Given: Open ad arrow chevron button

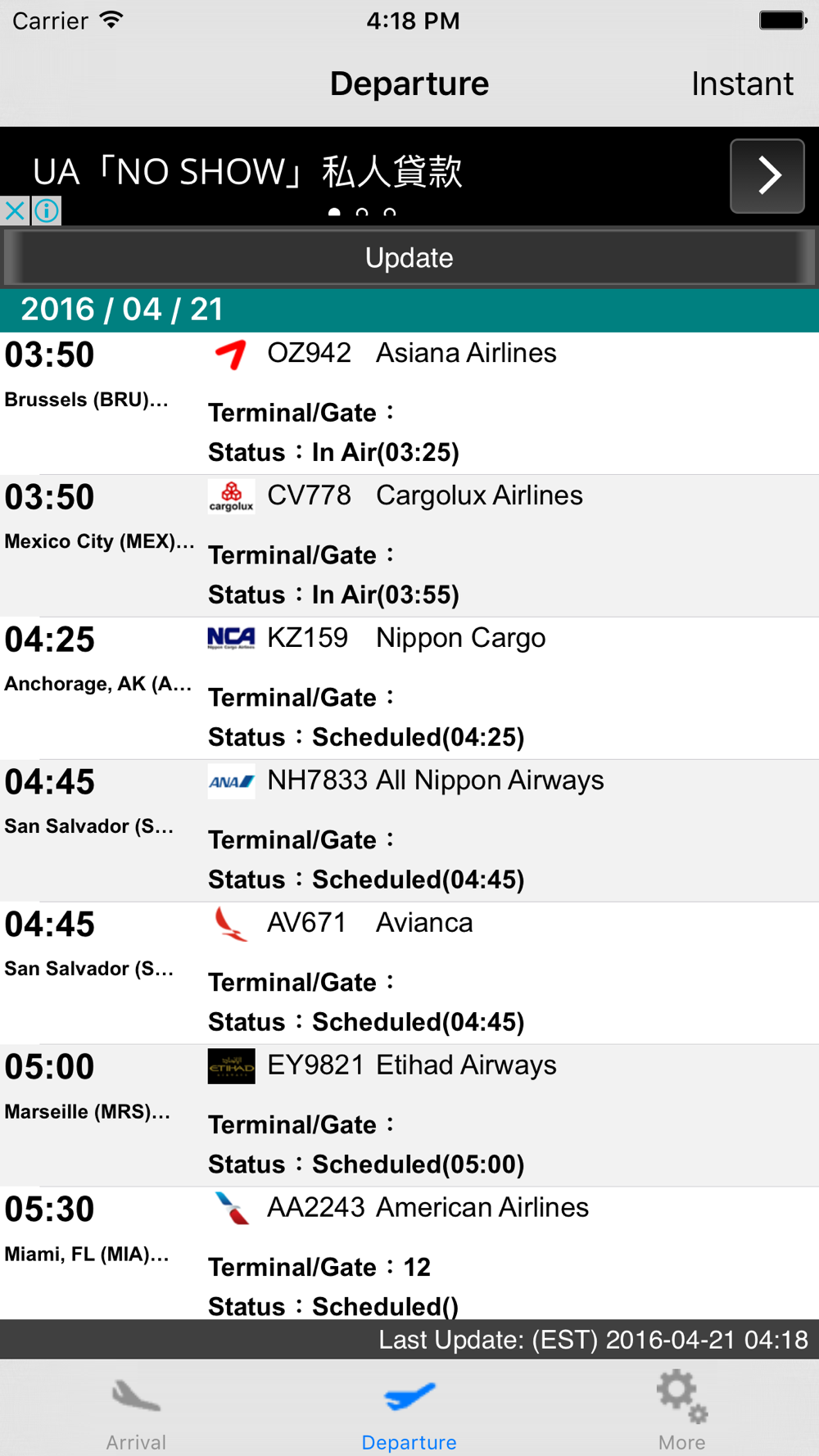Looking at the screenshot, I should [x=767, y=176].
